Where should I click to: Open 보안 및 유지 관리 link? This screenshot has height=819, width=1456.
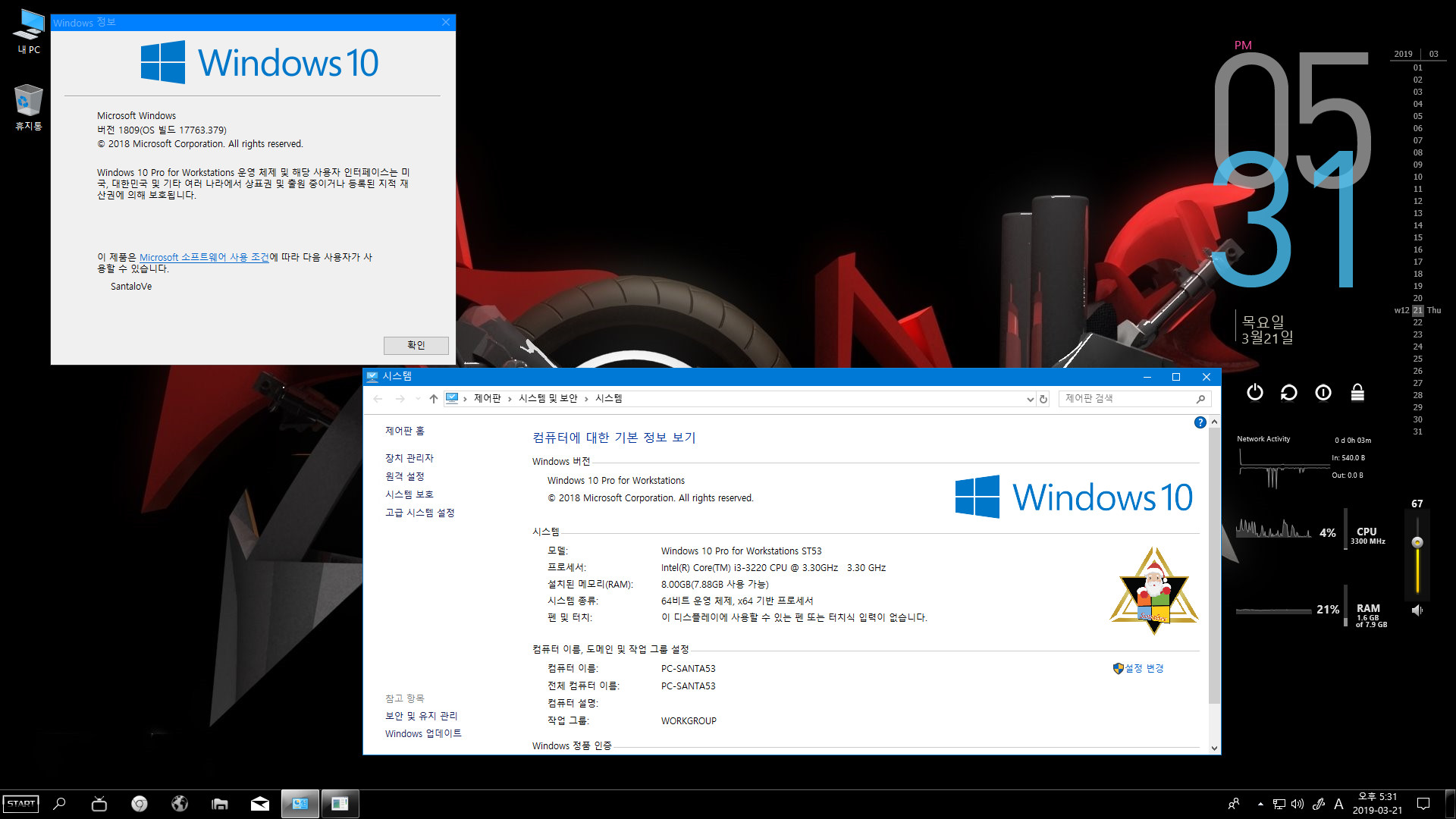(421, 716)
